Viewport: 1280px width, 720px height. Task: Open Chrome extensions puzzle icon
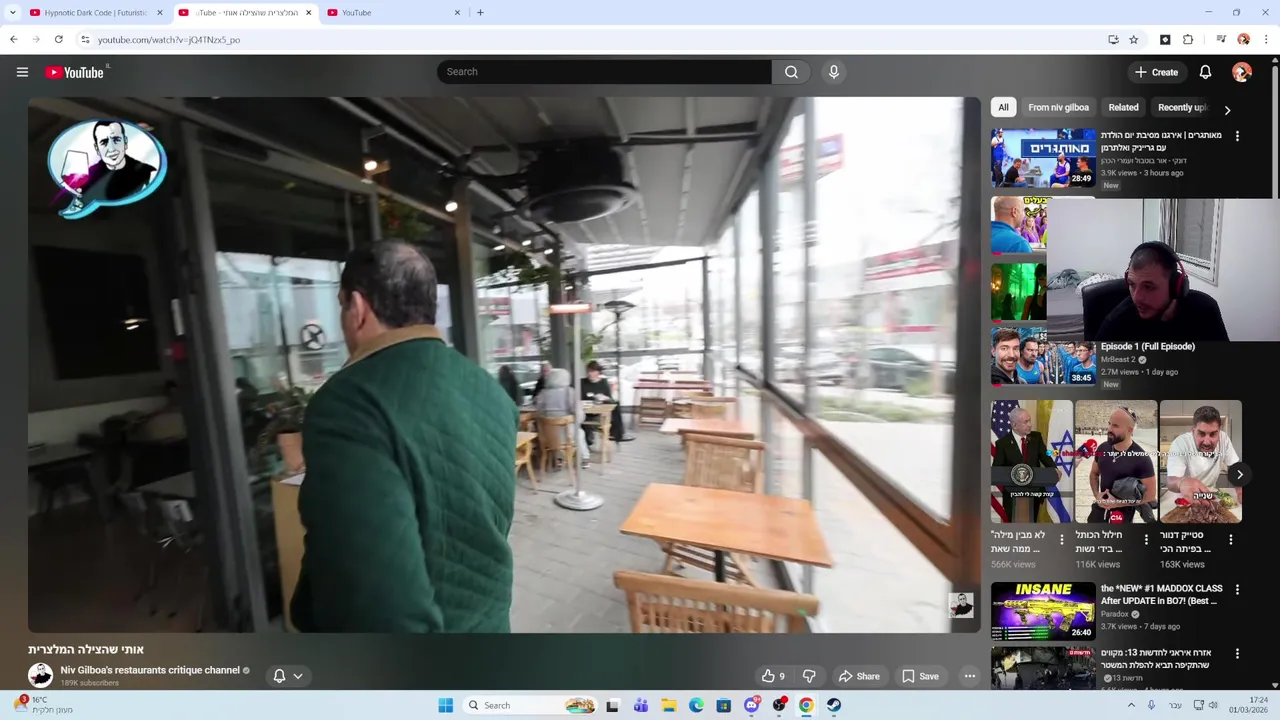pos(1188,40)
